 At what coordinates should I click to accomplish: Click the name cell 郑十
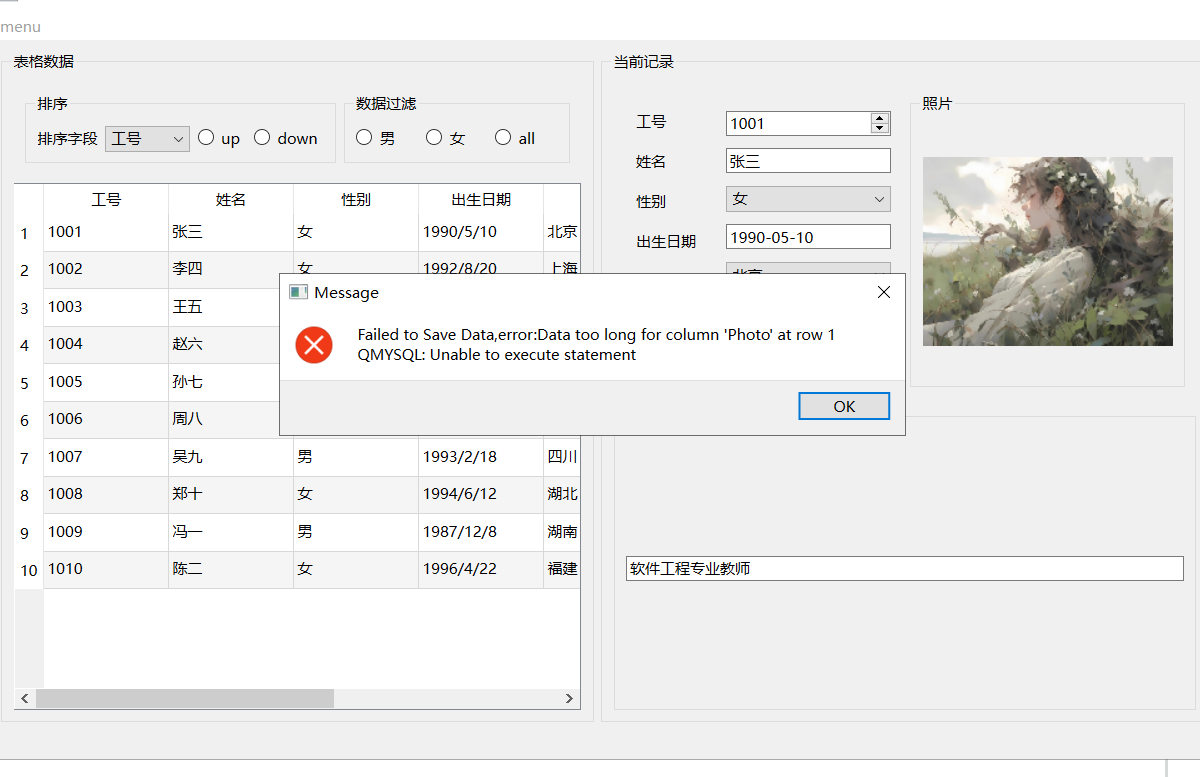click(x=231, y=494)
